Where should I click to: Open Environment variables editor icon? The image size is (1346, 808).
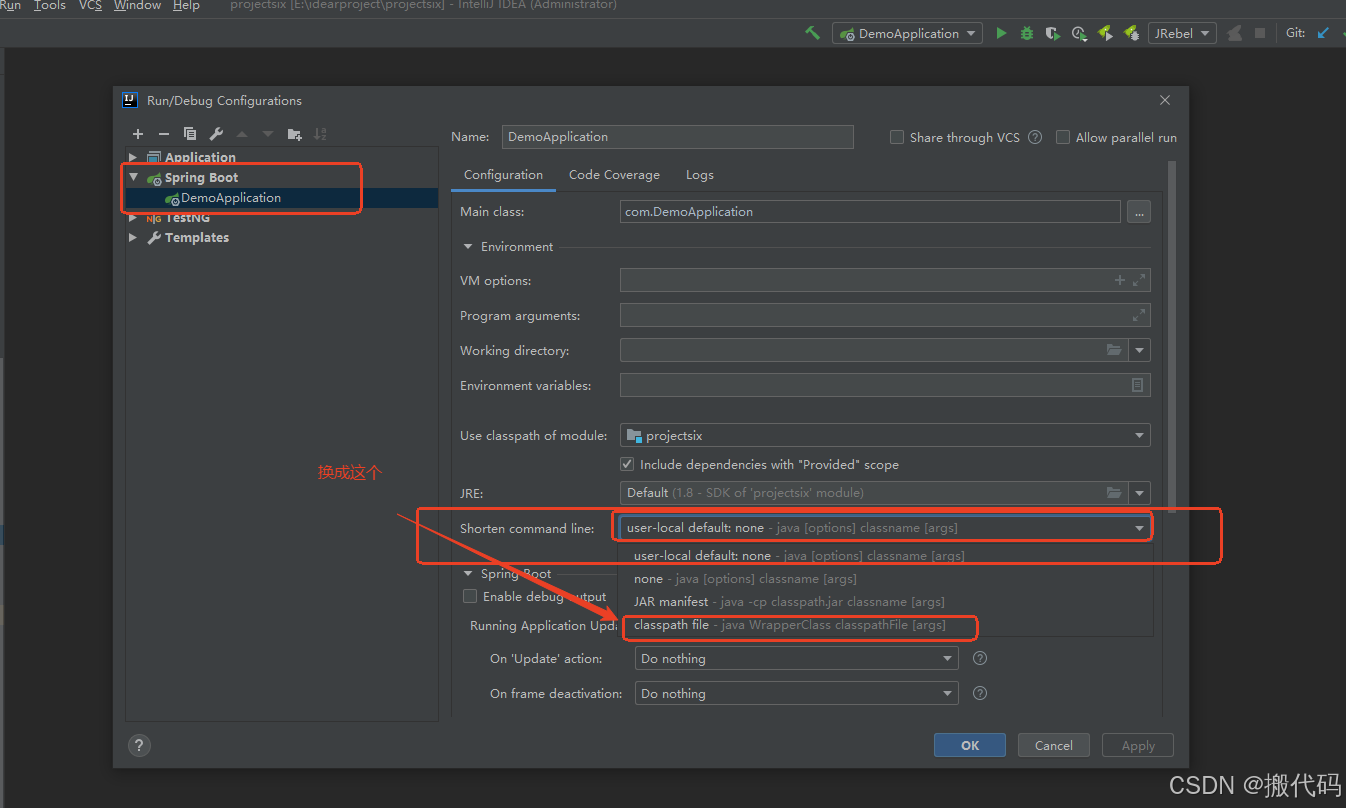(x=1138, y=385)
